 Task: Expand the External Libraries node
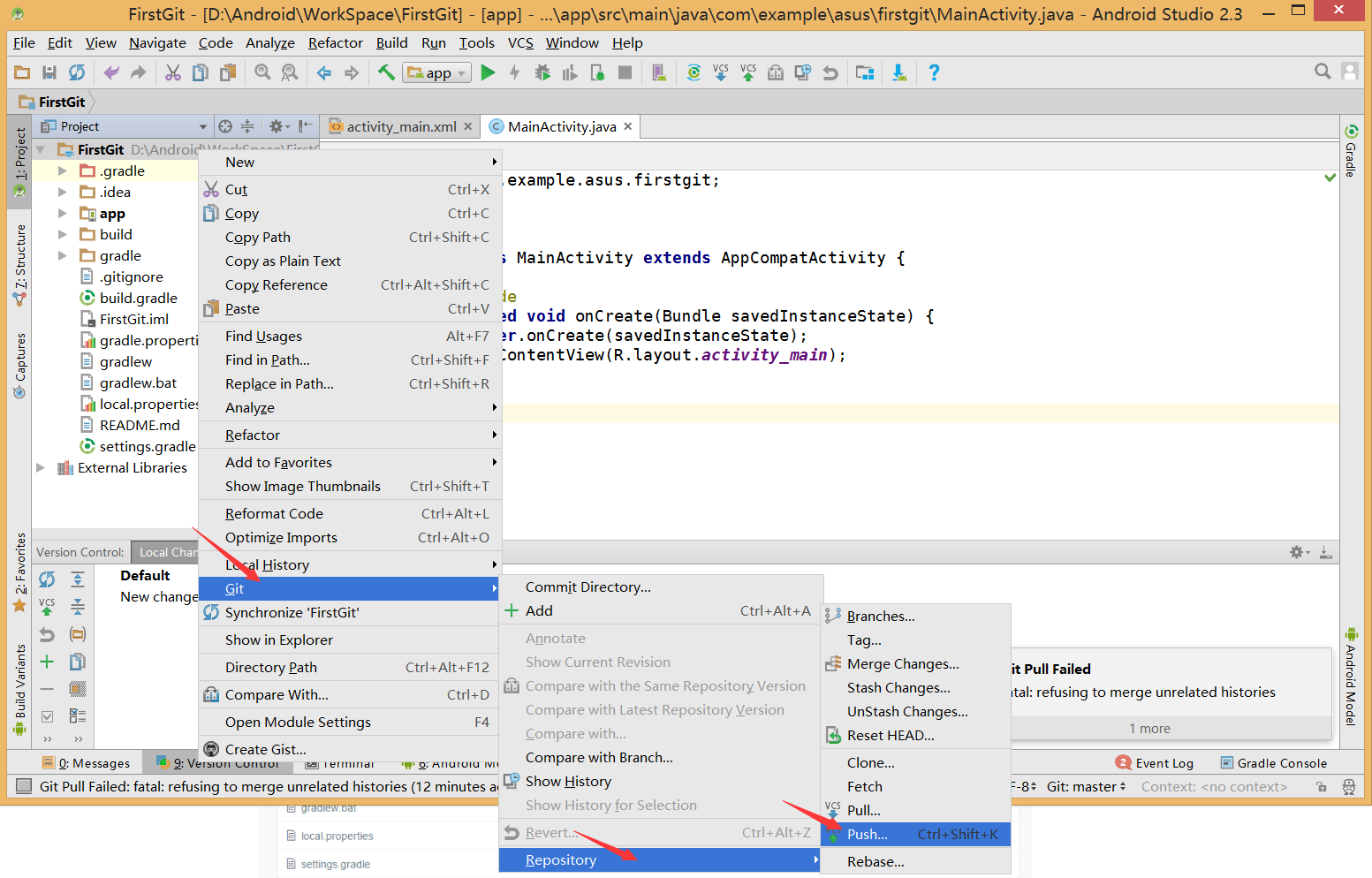pyautogui.click(x=41, y=467)
